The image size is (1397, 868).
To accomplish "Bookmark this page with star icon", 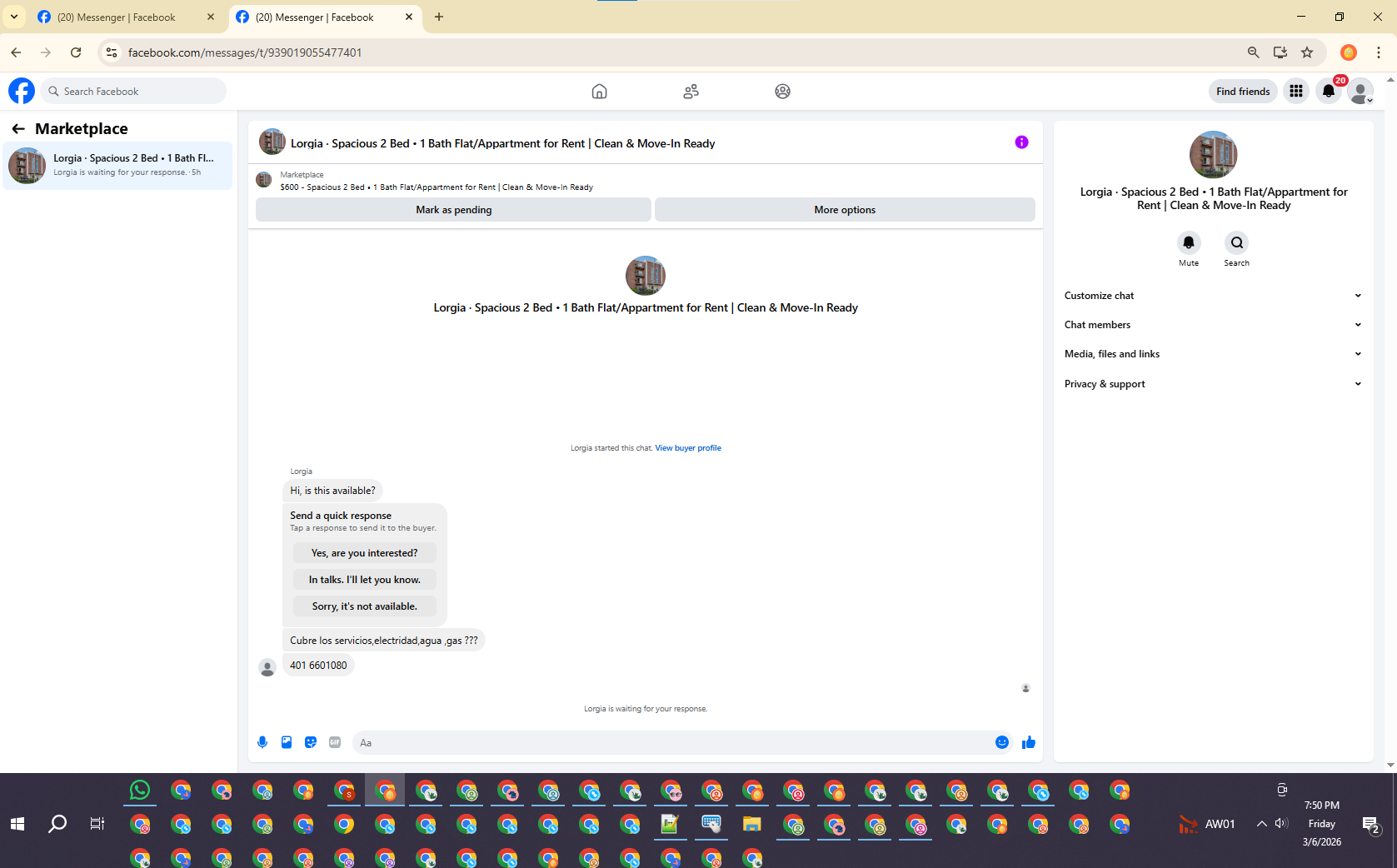I will coord(1307,52).
